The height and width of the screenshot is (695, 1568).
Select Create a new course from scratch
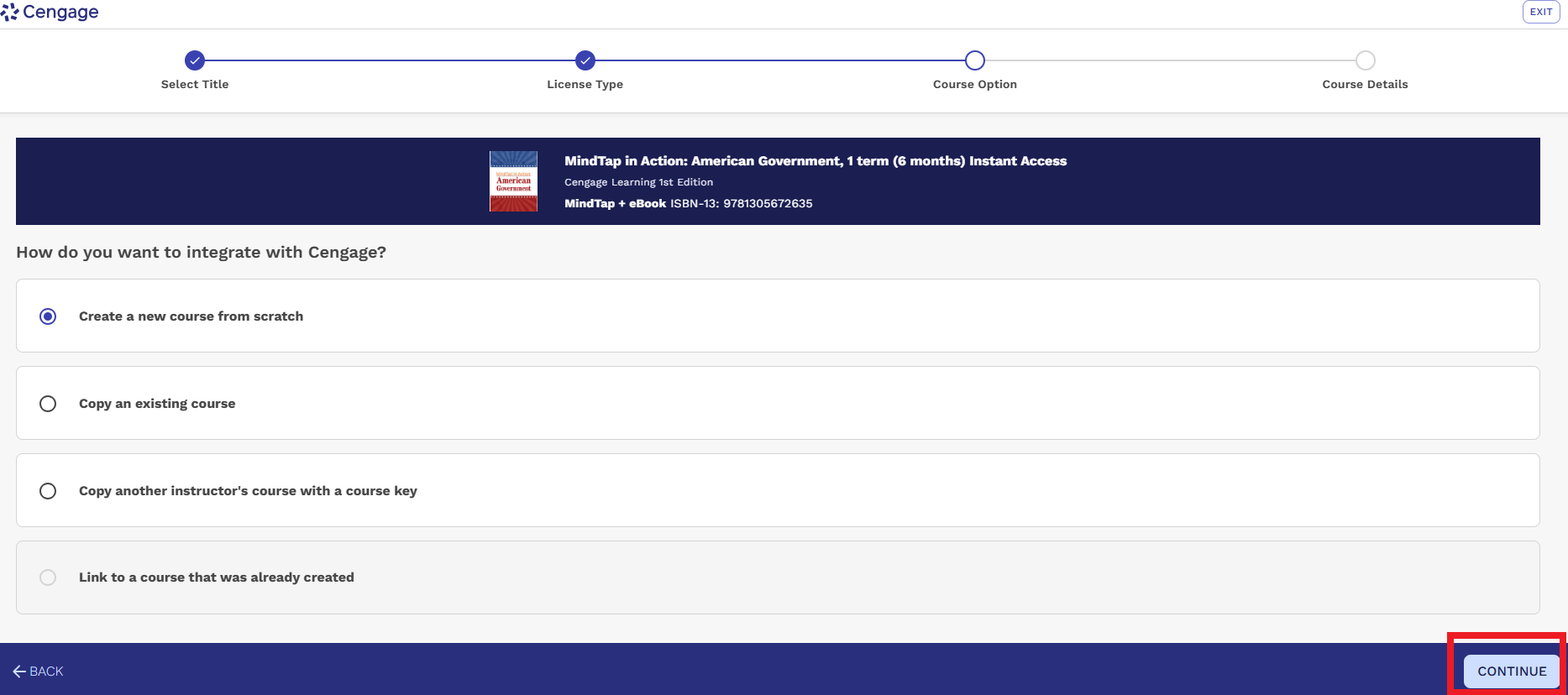(x=48, y=316)
